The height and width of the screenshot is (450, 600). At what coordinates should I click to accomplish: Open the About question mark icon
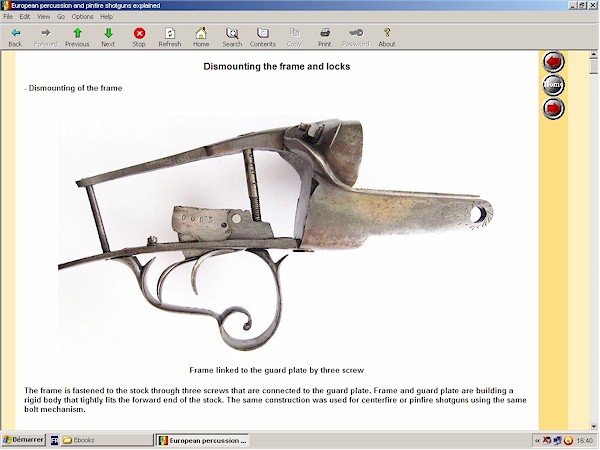[387, 37]
